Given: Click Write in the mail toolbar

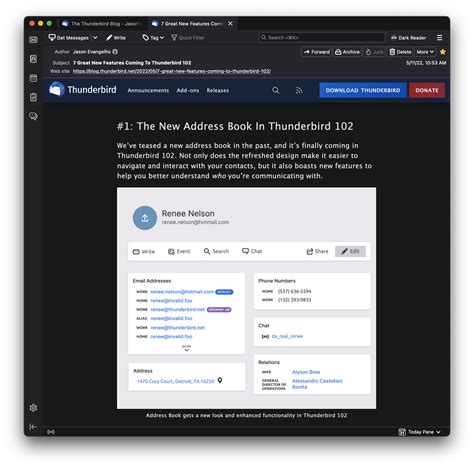Looking at the screenshot, I should tap(116, 38).
